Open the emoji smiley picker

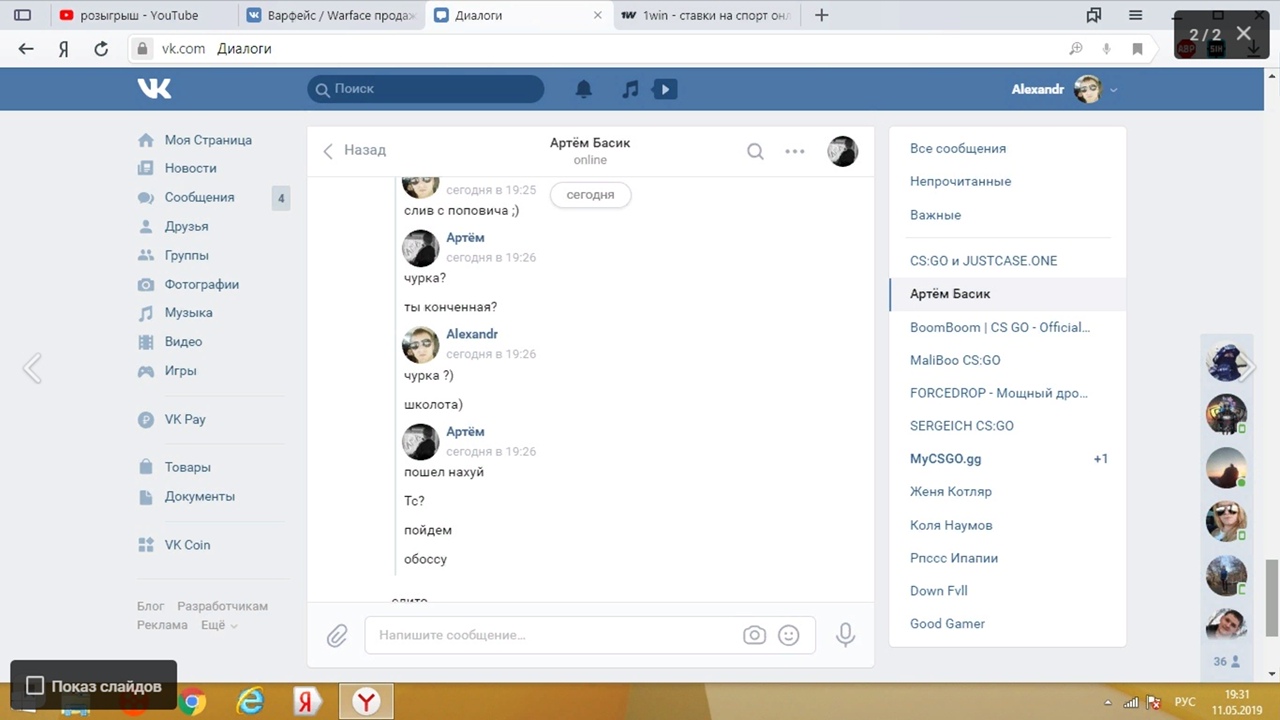pos(789,635)
